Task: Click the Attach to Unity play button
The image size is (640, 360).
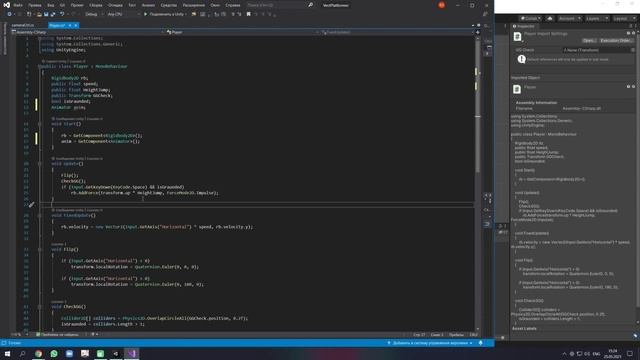Action: pos(165,14)
